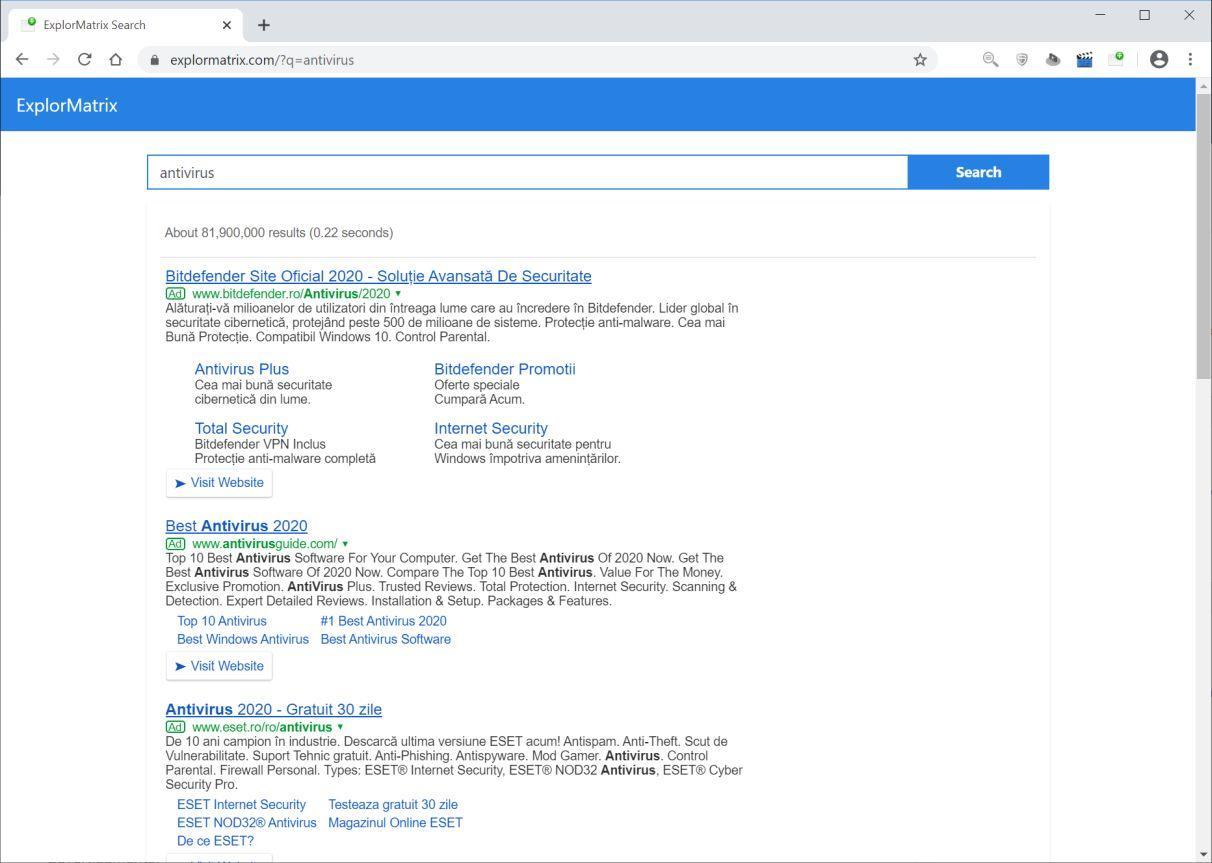Click the antivirus search input field

coord(527,172)
